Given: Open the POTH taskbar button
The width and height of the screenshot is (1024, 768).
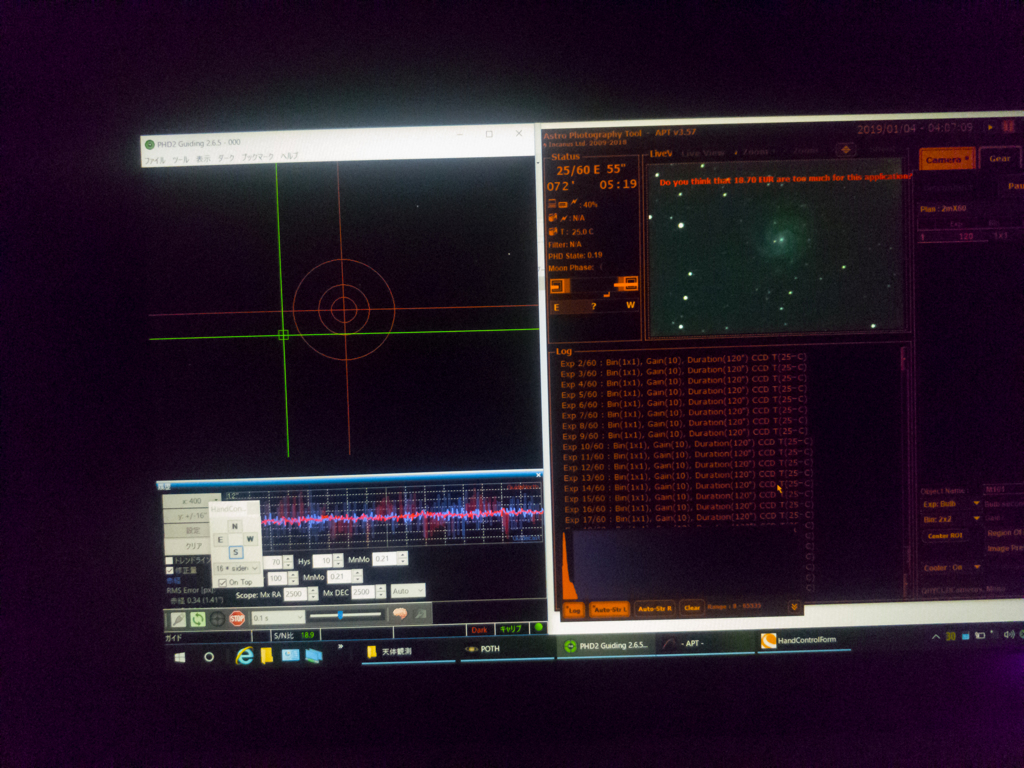Looking at the screenshot, I should click(x=507, y=649).
